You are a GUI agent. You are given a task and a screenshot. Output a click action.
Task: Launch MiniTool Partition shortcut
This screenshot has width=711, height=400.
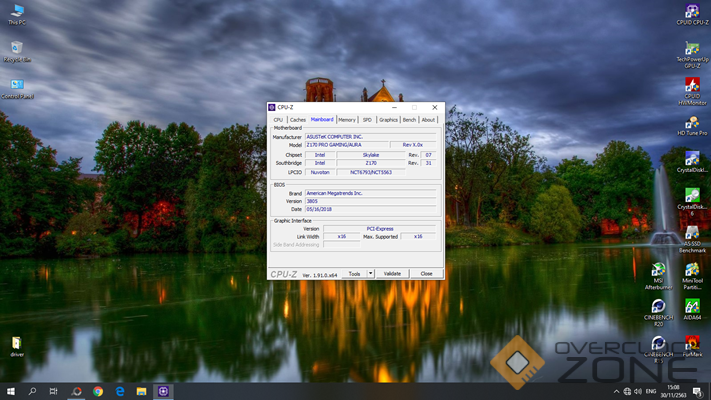point(692,276)
